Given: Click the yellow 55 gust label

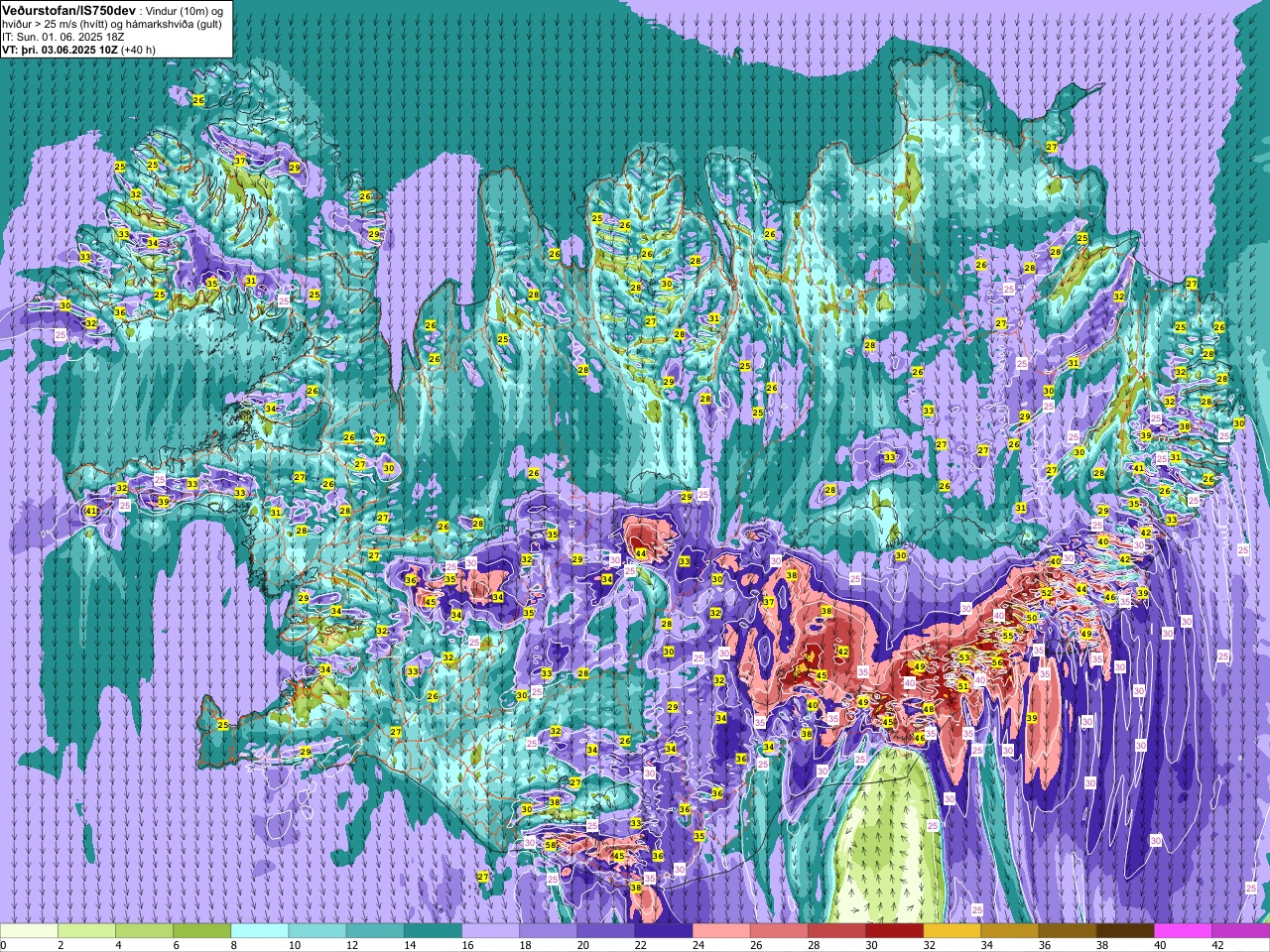Looking at the screenshot, I should click(x=1008, y=636).
